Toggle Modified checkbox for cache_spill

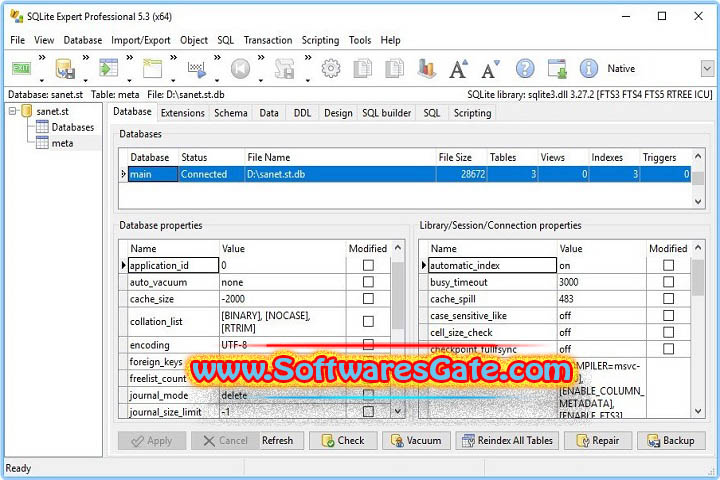[x=669, y=299]
